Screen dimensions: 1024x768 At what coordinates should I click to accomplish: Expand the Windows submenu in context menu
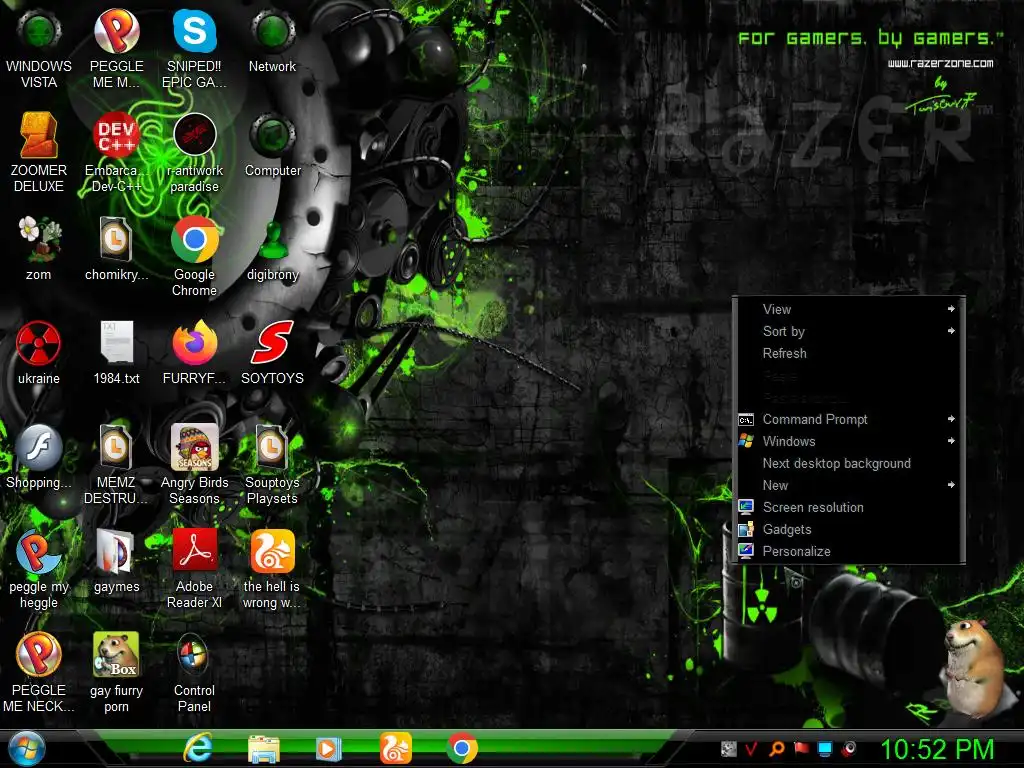click(x=848, y=441)
